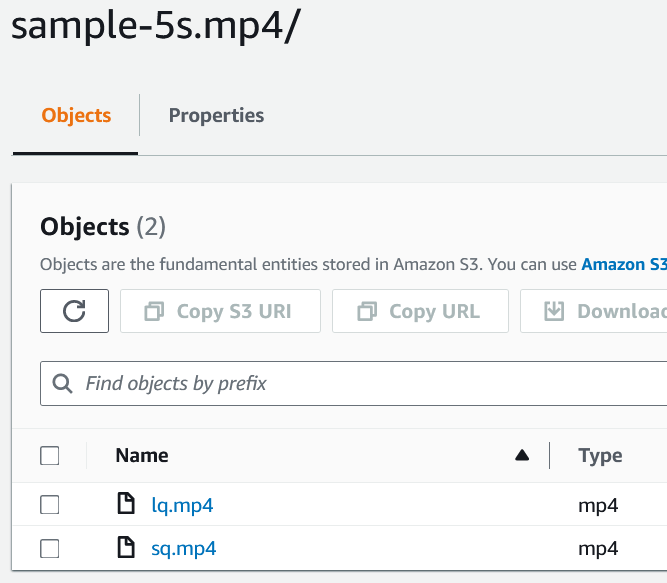The image size is (667, 583).
Task: Click the search magnifier icon
Action: (62, 383)
